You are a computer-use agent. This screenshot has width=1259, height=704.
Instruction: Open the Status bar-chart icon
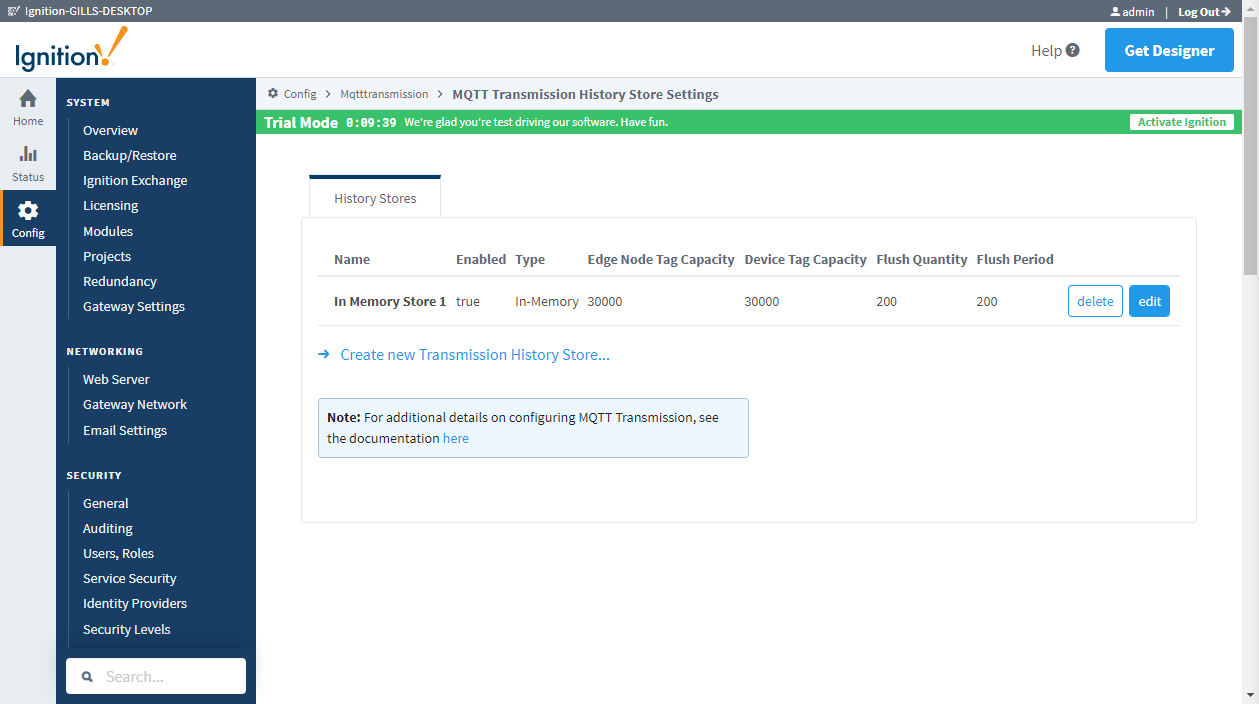tap(28, 155)
